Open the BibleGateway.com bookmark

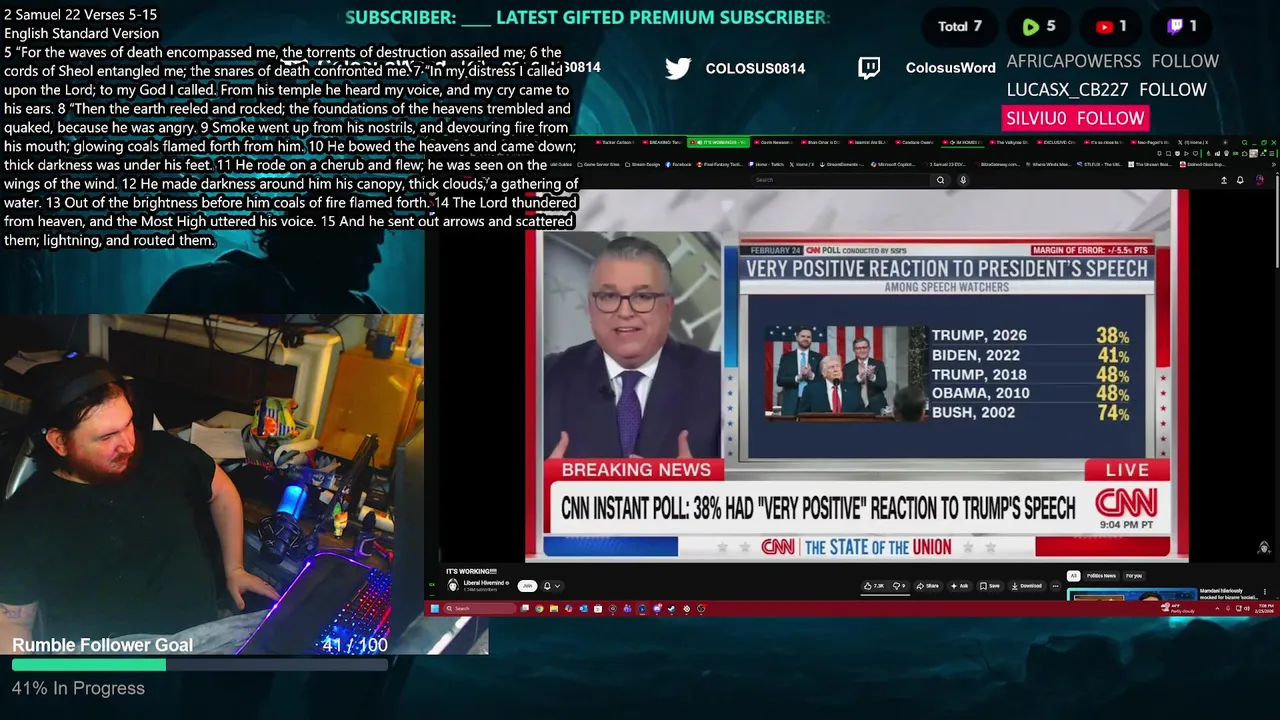(997, 164)
